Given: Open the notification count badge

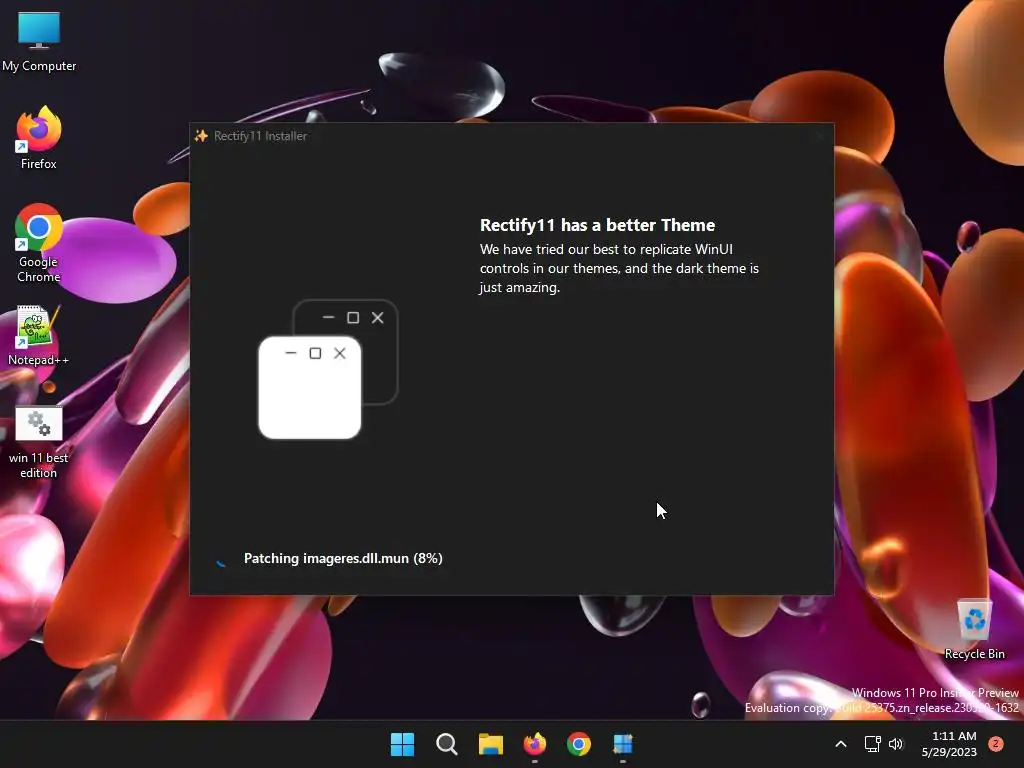Looking at the screenshot, I should click(x=996, y=744).
